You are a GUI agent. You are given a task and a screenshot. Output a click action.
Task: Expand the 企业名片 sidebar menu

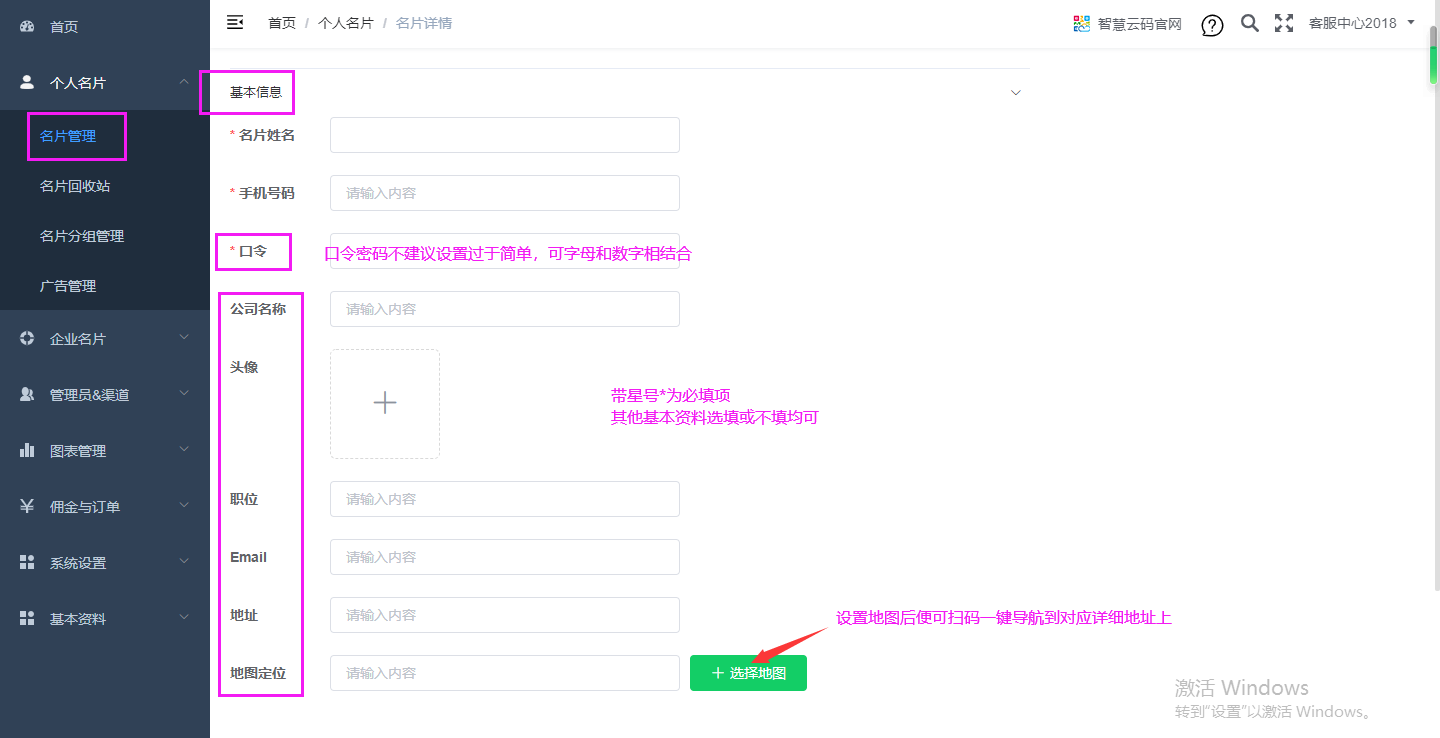pyautogui.click(x=105, y=339)
